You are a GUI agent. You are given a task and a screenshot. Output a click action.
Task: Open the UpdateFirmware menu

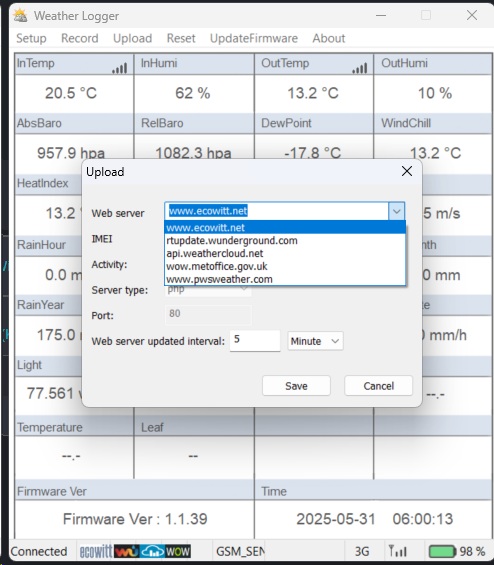pyautogui.click(x=254, y=38)
